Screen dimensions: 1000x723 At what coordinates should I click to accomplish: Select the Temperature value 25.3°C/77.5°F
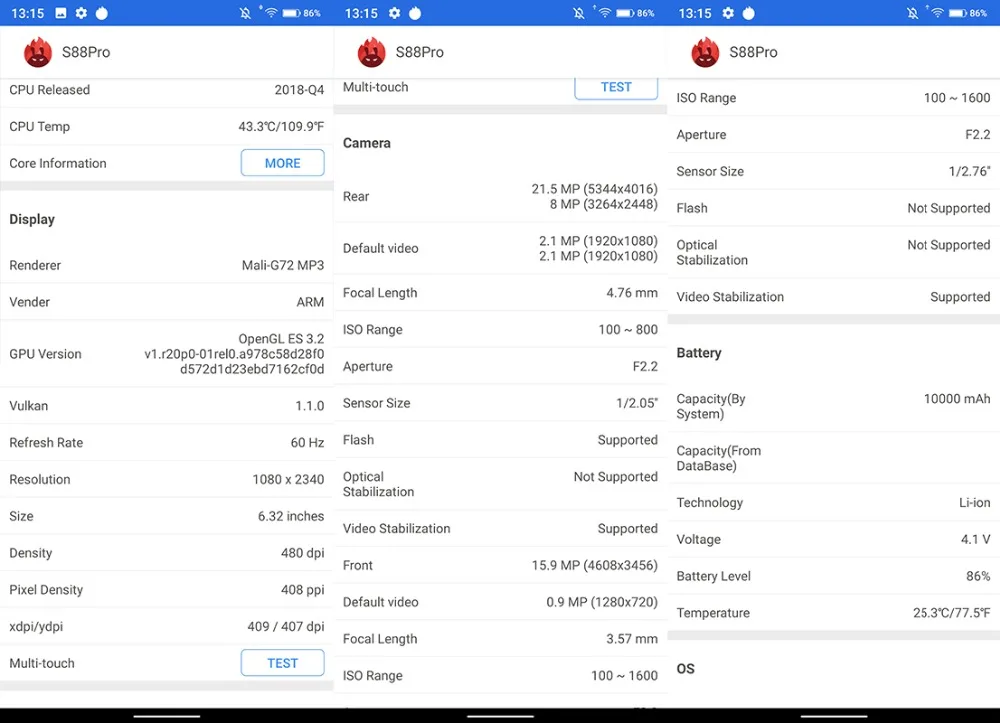click(952, 613)
